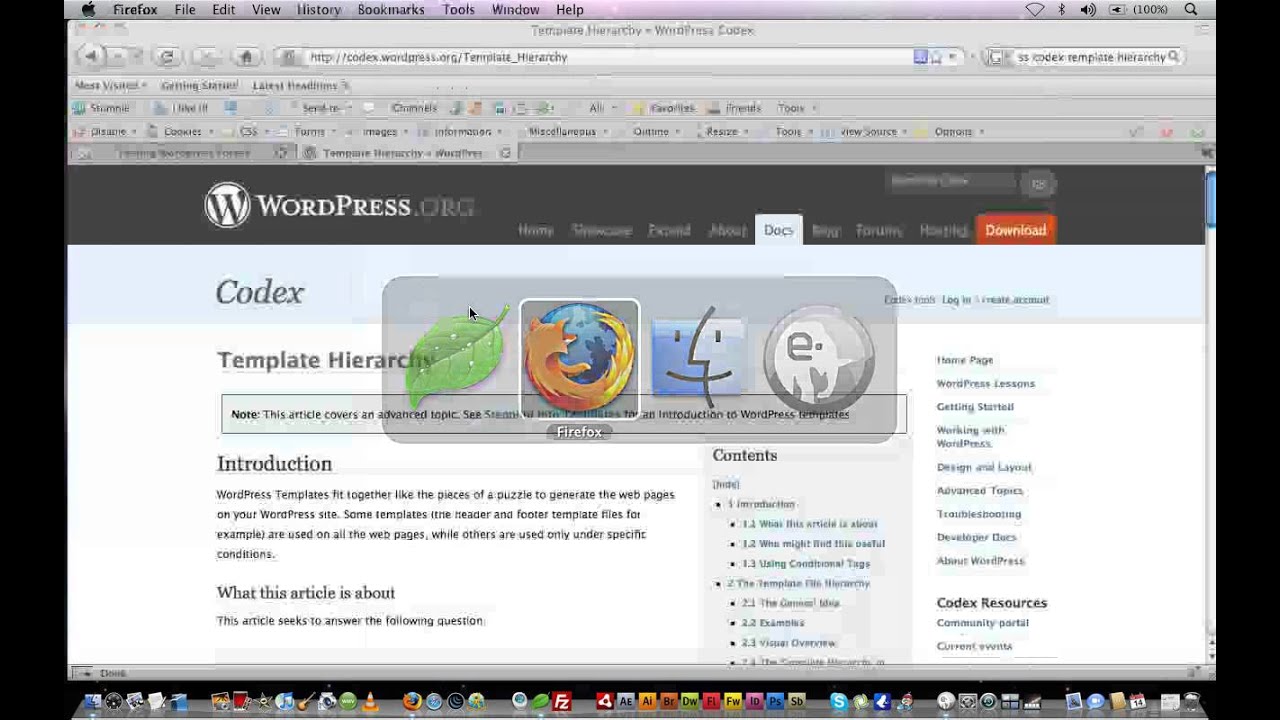This screenshot has height=720, width=1280.
Task: Expand the Resize dropdown
Action: pos(722,132)
